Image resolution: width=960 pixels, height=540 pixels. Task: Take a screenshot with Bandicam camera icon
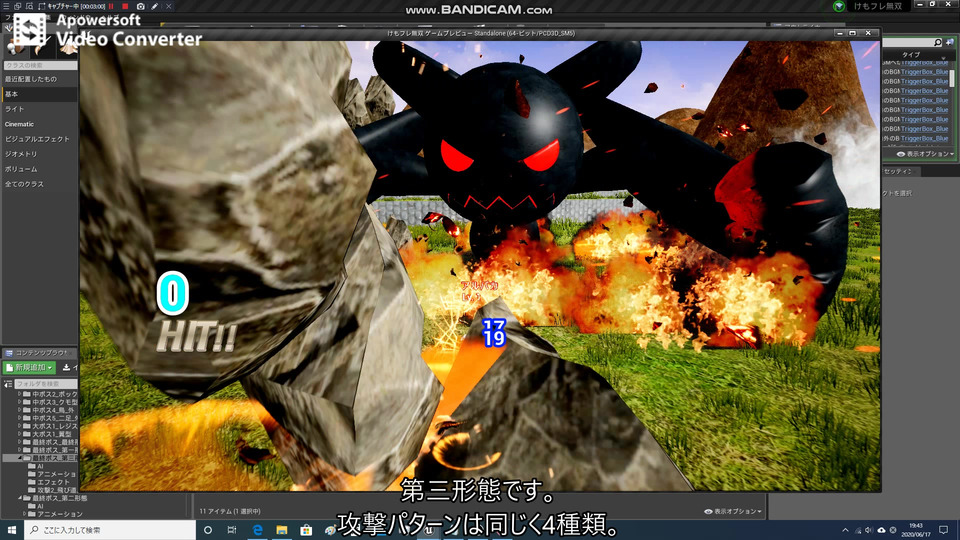click(141, 6)
